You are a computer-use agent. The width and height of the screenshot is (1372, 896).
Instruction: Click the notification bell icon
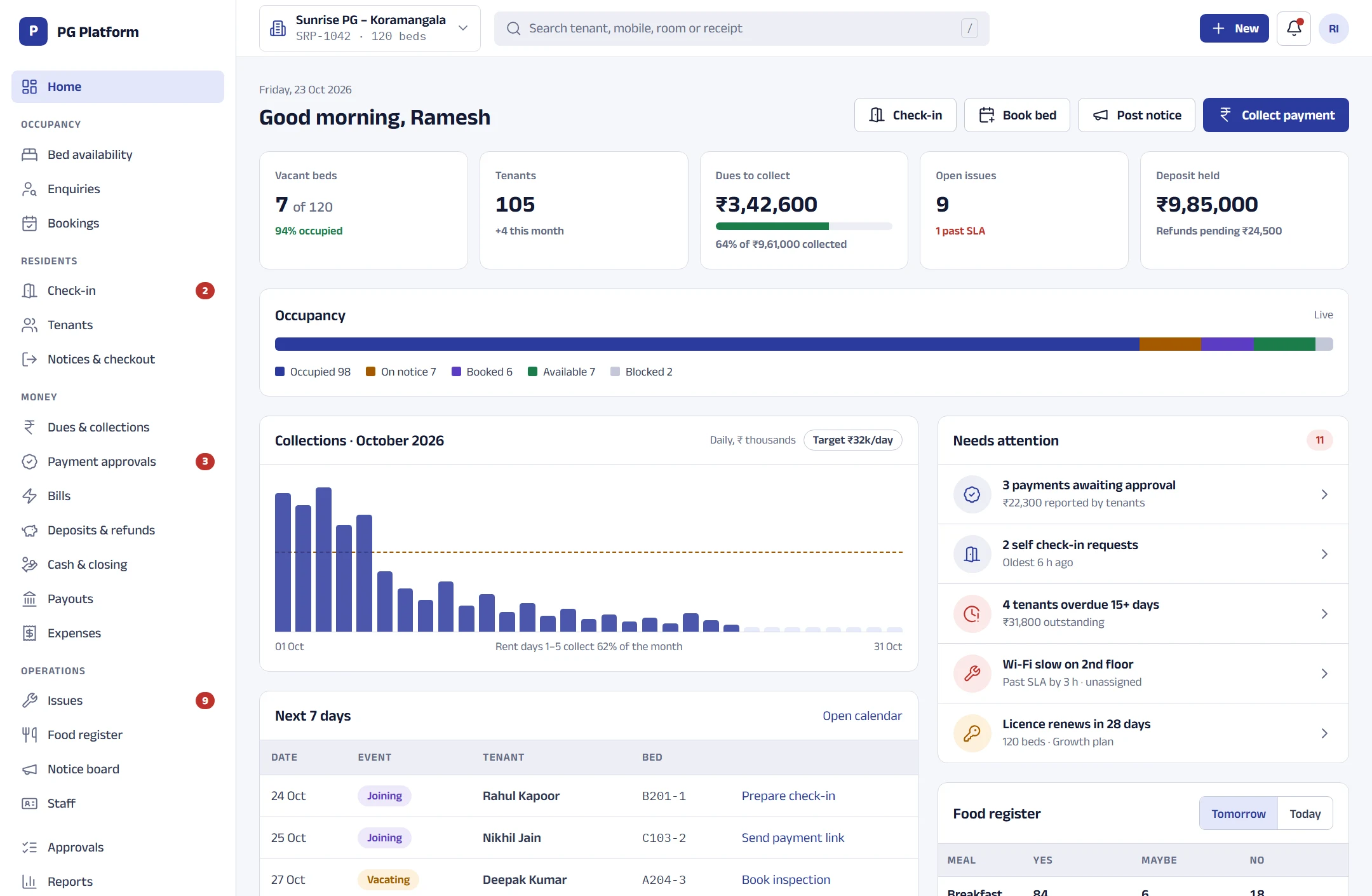tap(1294, 29)
